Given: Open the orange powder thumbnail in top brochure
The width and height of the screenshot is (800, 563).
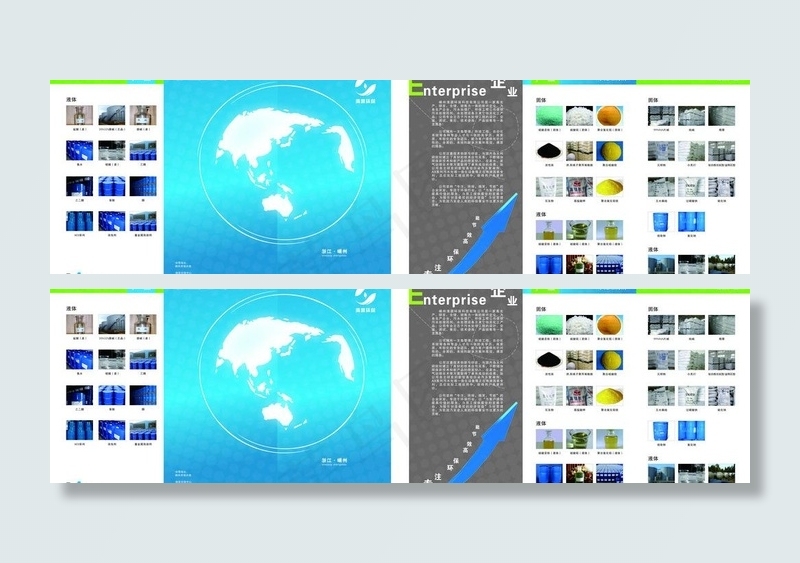Looking at the screenshot, I should point(610,114).
